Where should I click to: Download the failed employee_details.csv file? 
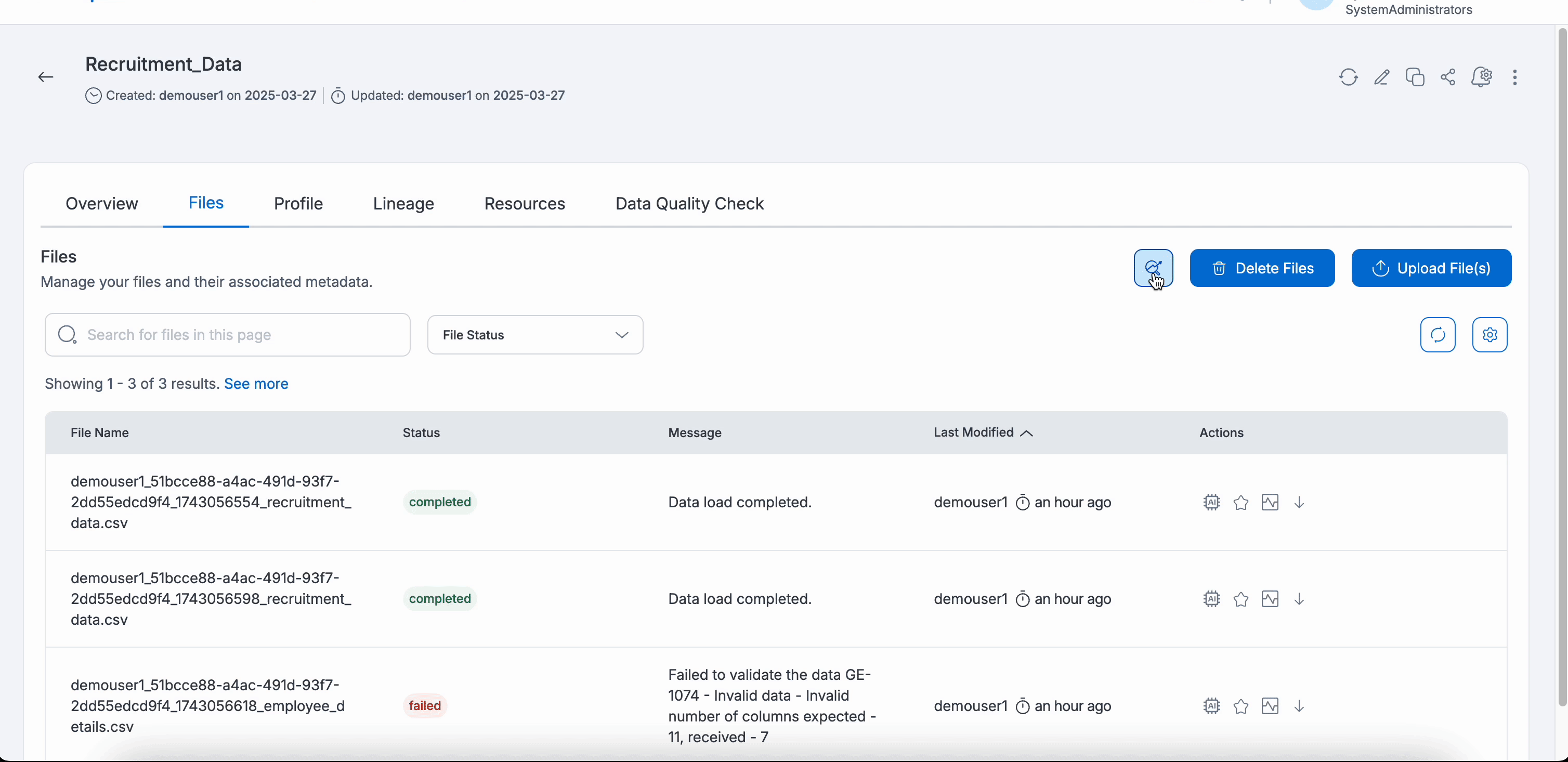click(x=1299, y=706)
